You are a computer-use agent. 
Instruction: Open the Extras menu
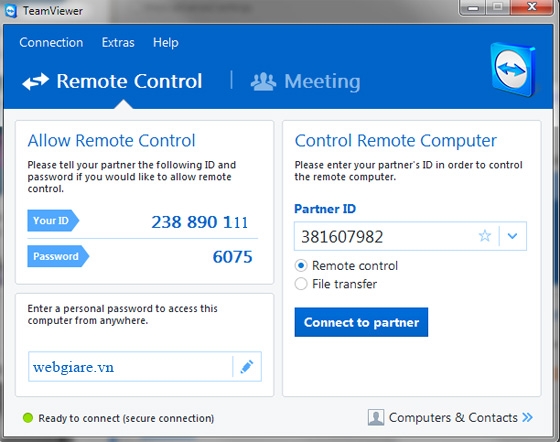coord(118,42)
